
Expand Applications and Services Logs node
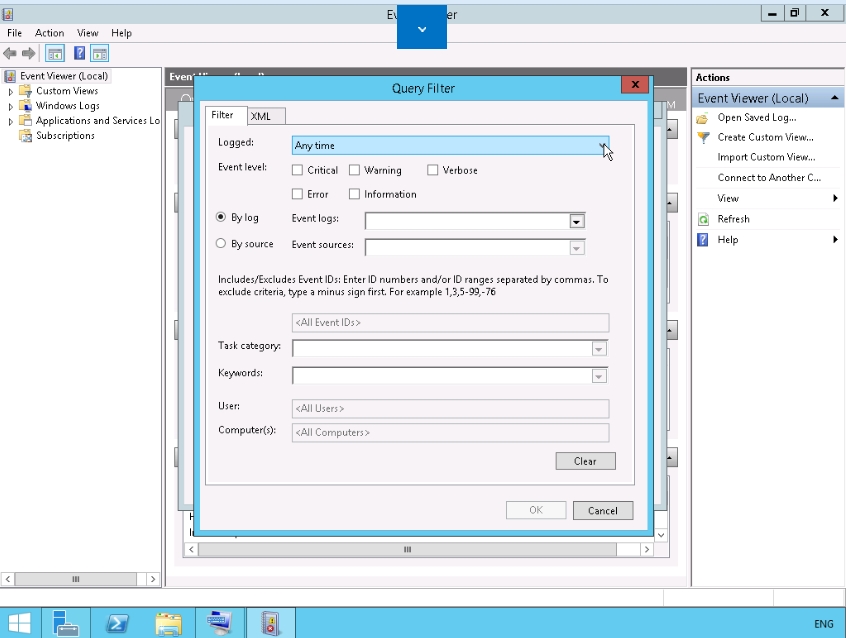[x=11, y=121]
